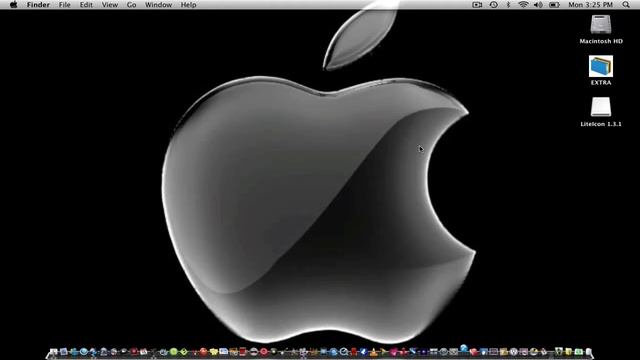Viewport: 640px width, 360px height.
Task: Open the Go menu
Action: (131, 5)
